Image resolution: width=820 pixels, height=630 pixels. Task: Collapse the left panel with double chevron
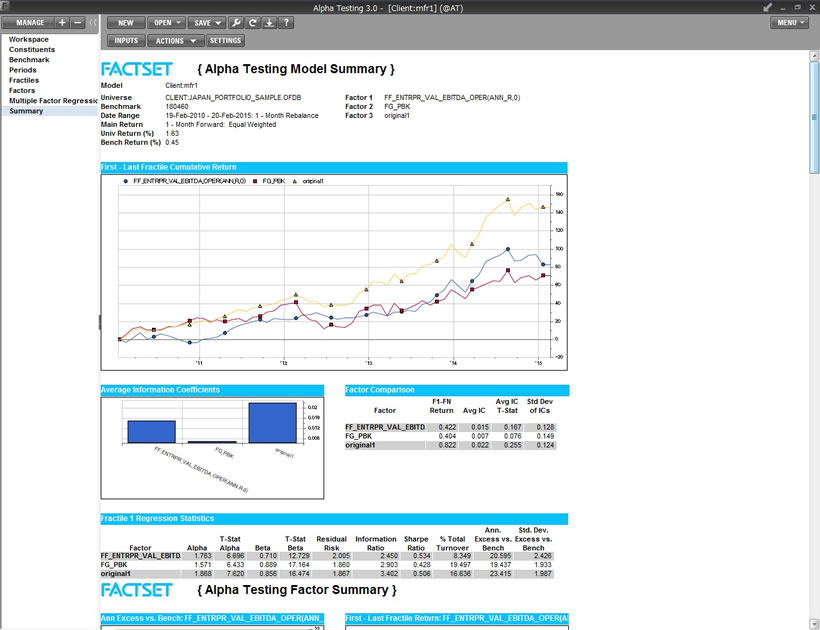[93, 22]
